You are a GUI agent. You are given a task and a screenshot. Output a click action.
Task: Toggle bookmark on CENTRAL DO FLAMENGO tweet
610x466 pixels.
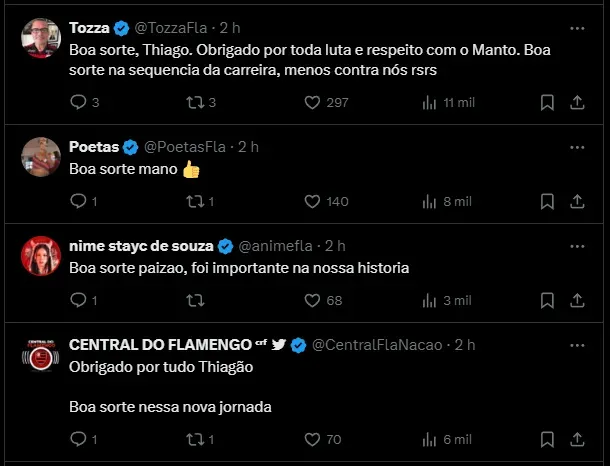[x=547, y=439]
